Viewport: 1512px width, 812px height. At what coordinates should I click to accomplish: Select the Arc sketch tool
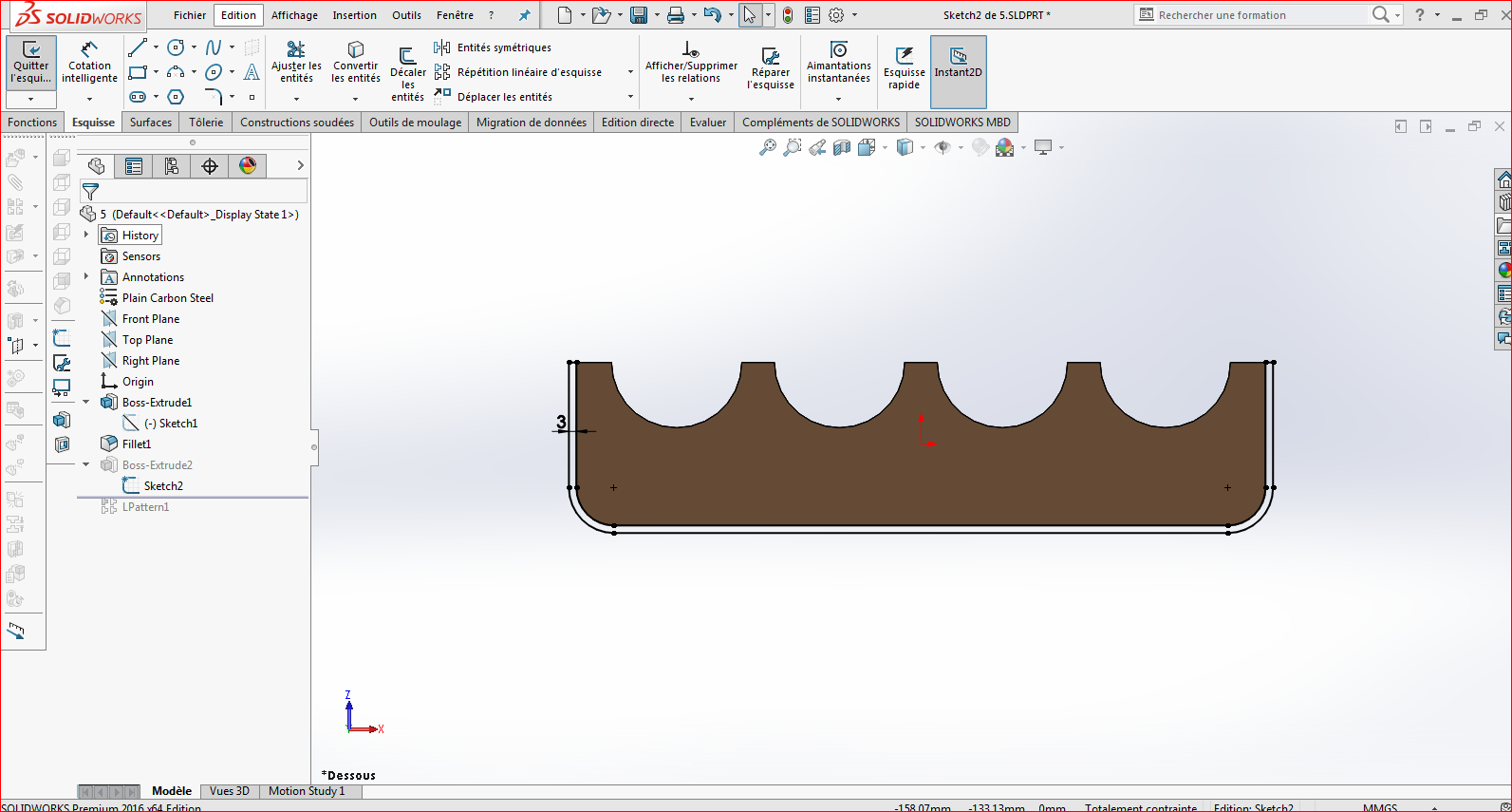[x=176, y=72]
